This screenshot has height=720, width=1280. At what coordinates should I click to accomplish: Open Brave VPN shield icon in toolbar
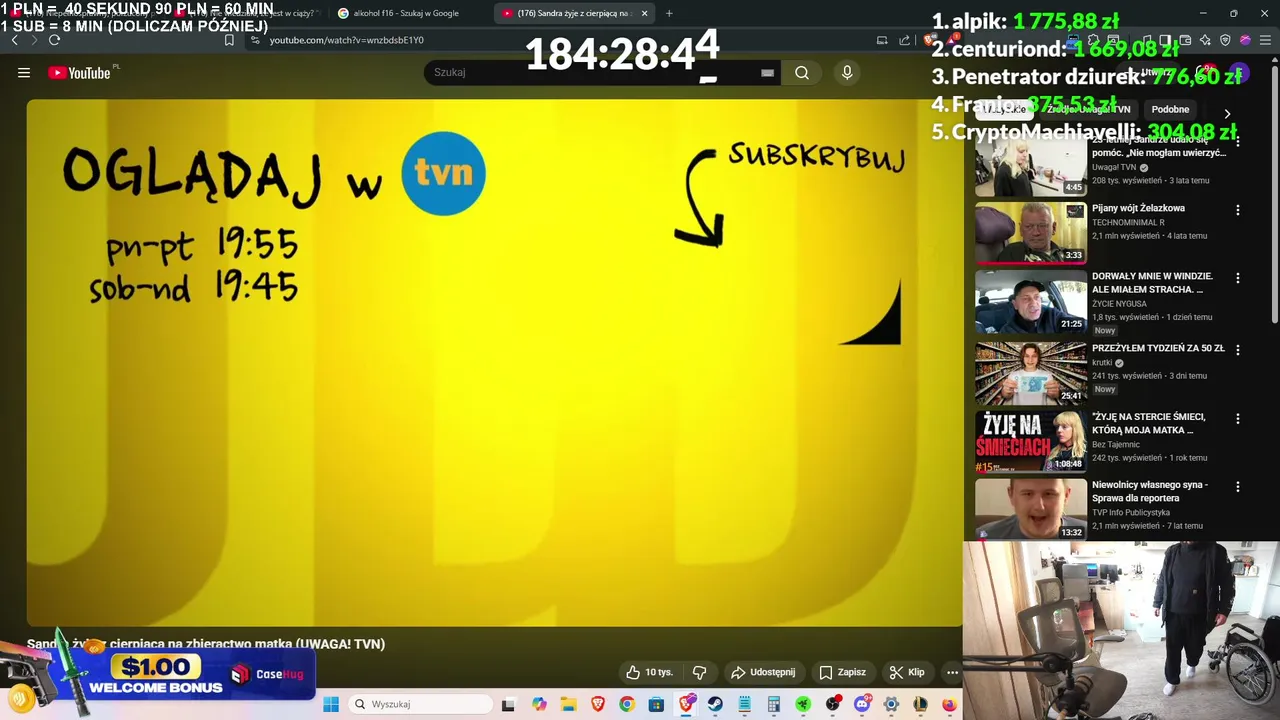1225,40
